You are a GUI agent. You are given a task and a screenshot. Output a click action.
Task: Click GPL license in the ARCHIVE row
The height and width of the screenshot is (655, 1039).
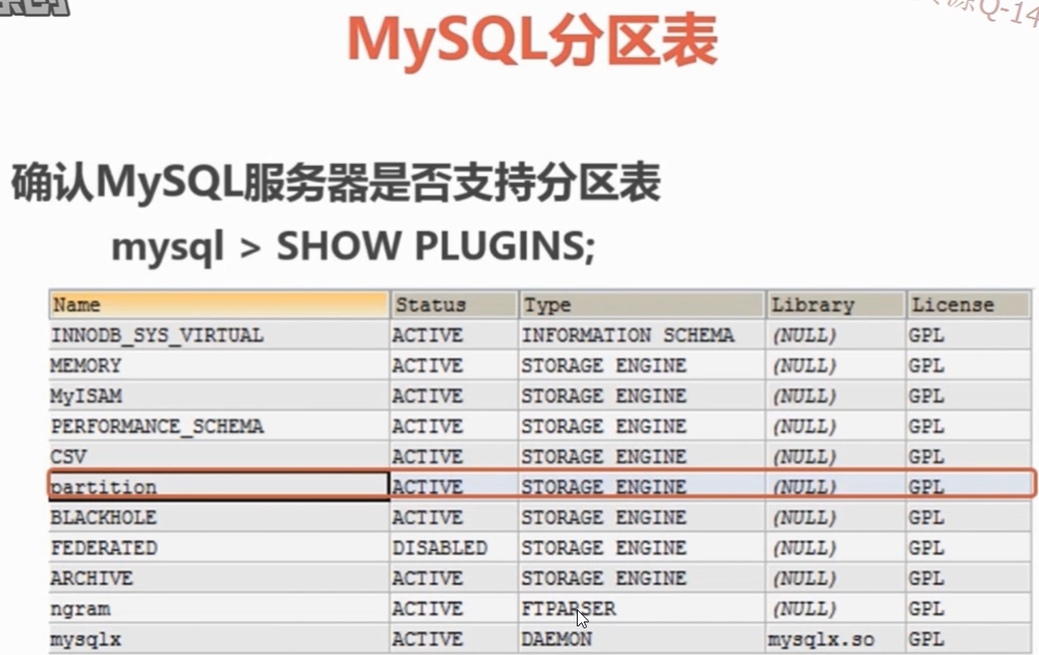click(x=969, y=578)
